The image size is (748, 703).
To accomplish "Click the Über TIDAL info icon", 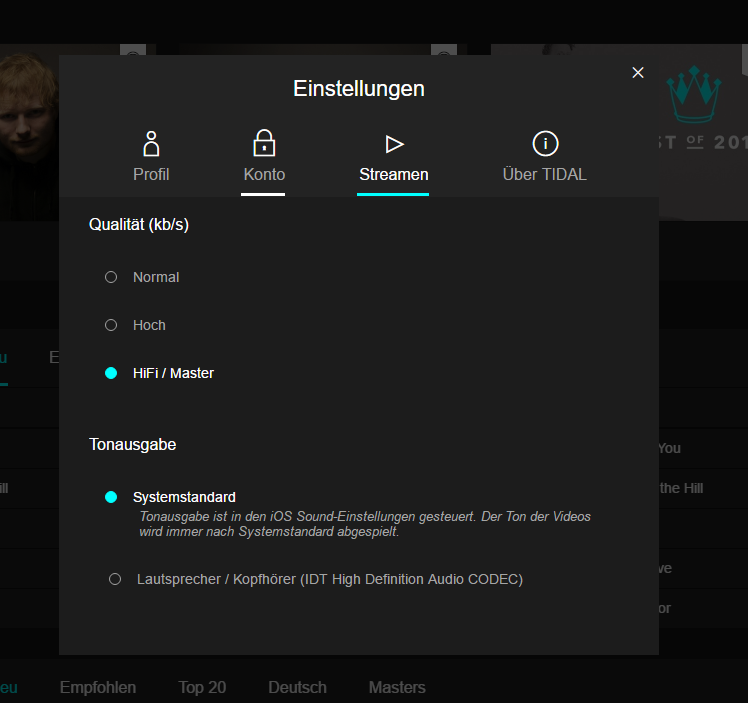I will tap(545, 143).
